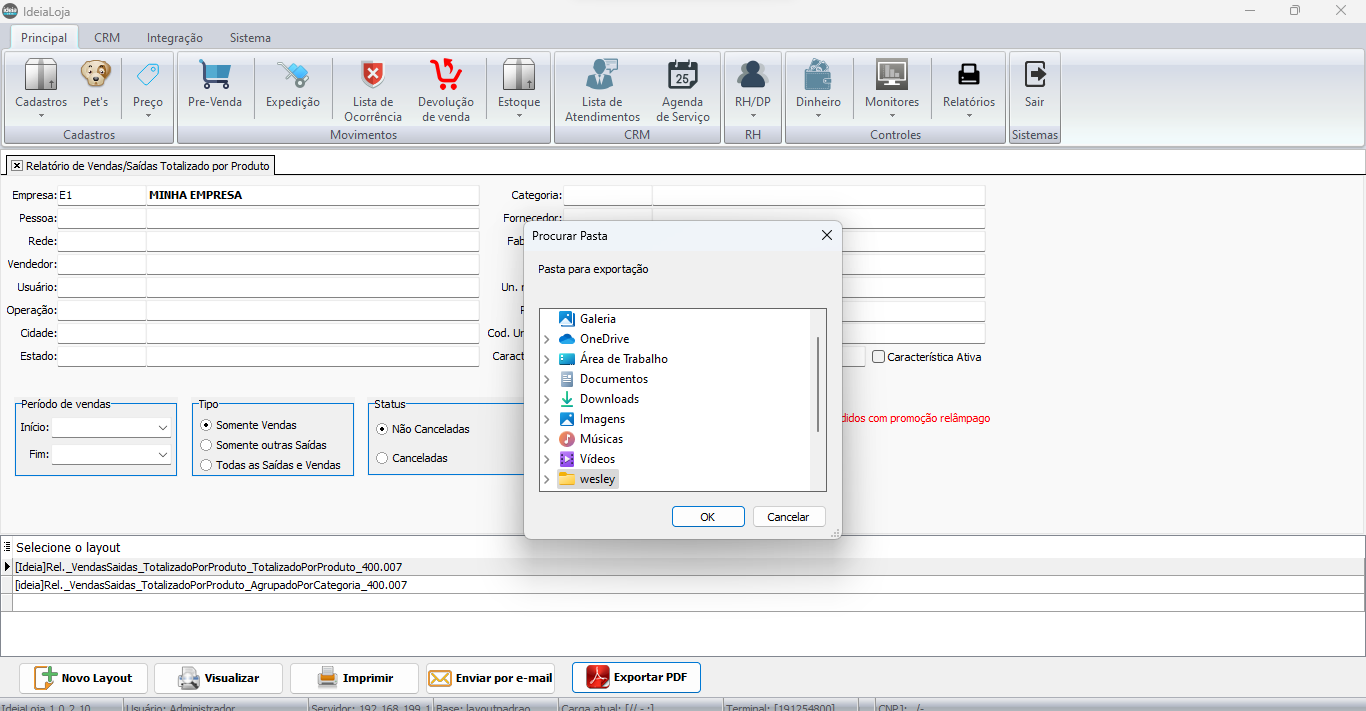This screenshot has height=711, width=1366.
Task: Open the Pre-Venda shopping cart icon
Action: pos(214,76)
